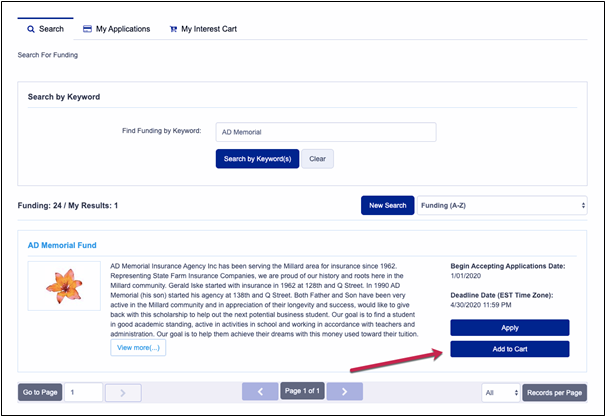Expand description with View more(...)
This screenshot has width=606, height=418.
pos(138,347)
